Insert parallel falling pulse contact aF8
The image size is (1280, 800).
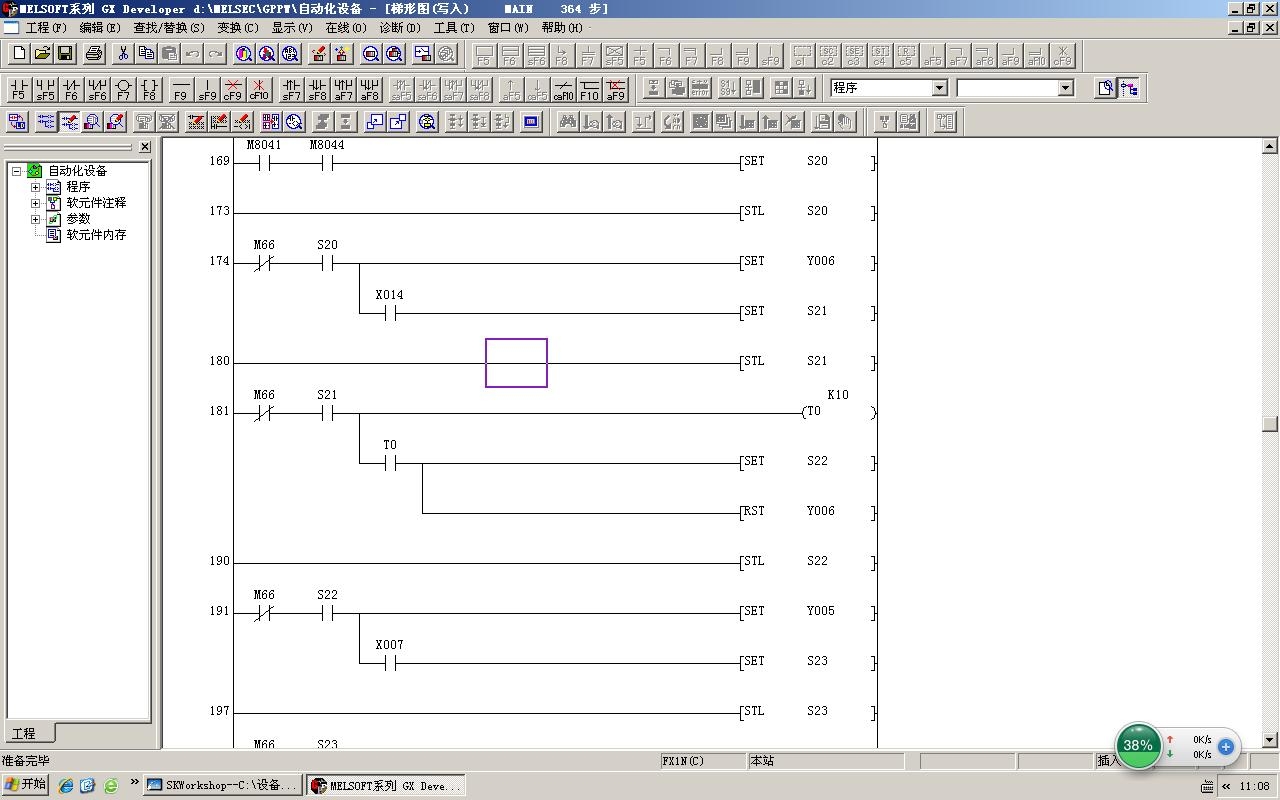pyautogui.click(x=369, y=89)
